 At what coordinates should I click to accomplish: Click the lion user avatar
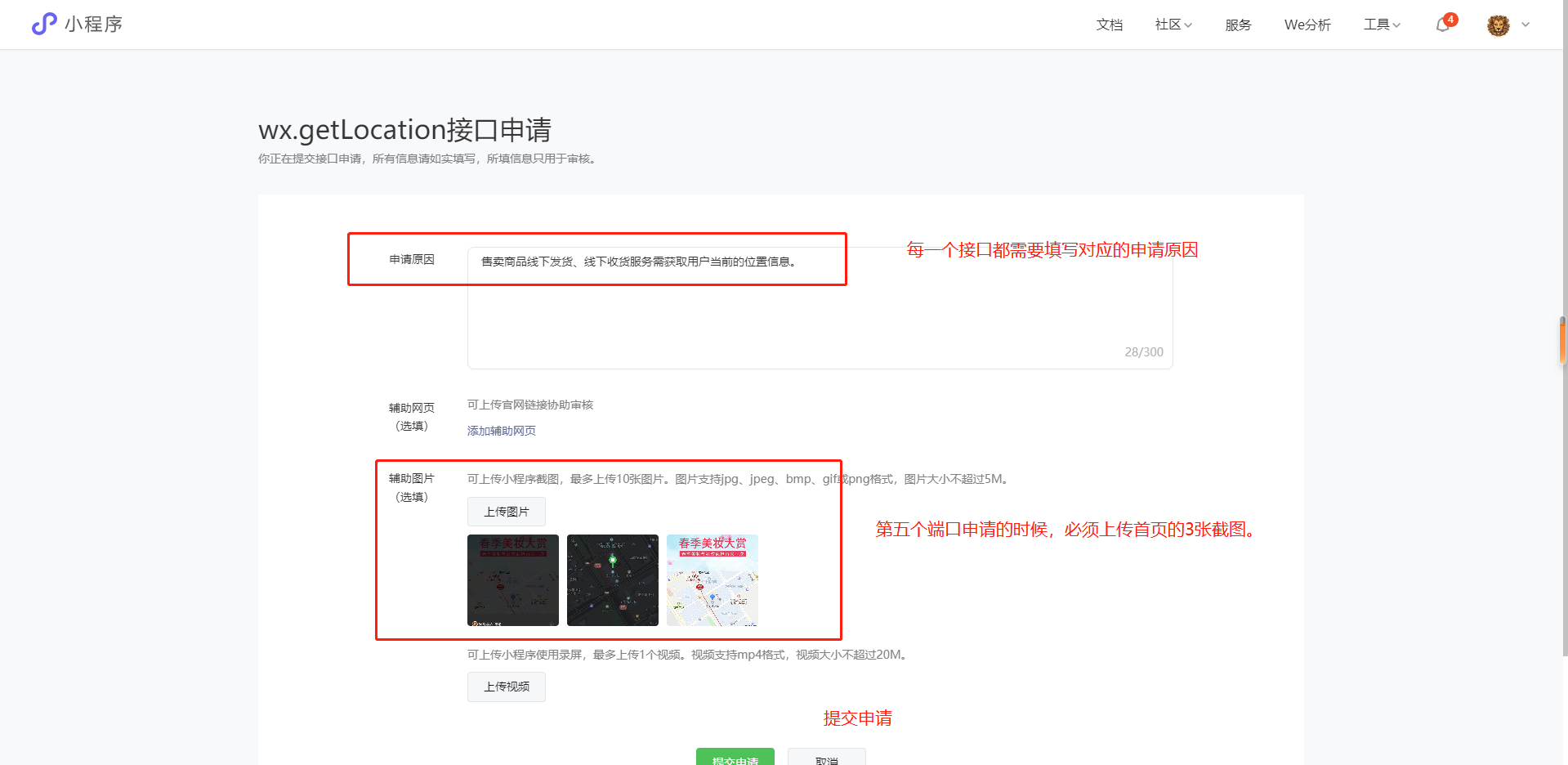tap(1498, 25)
